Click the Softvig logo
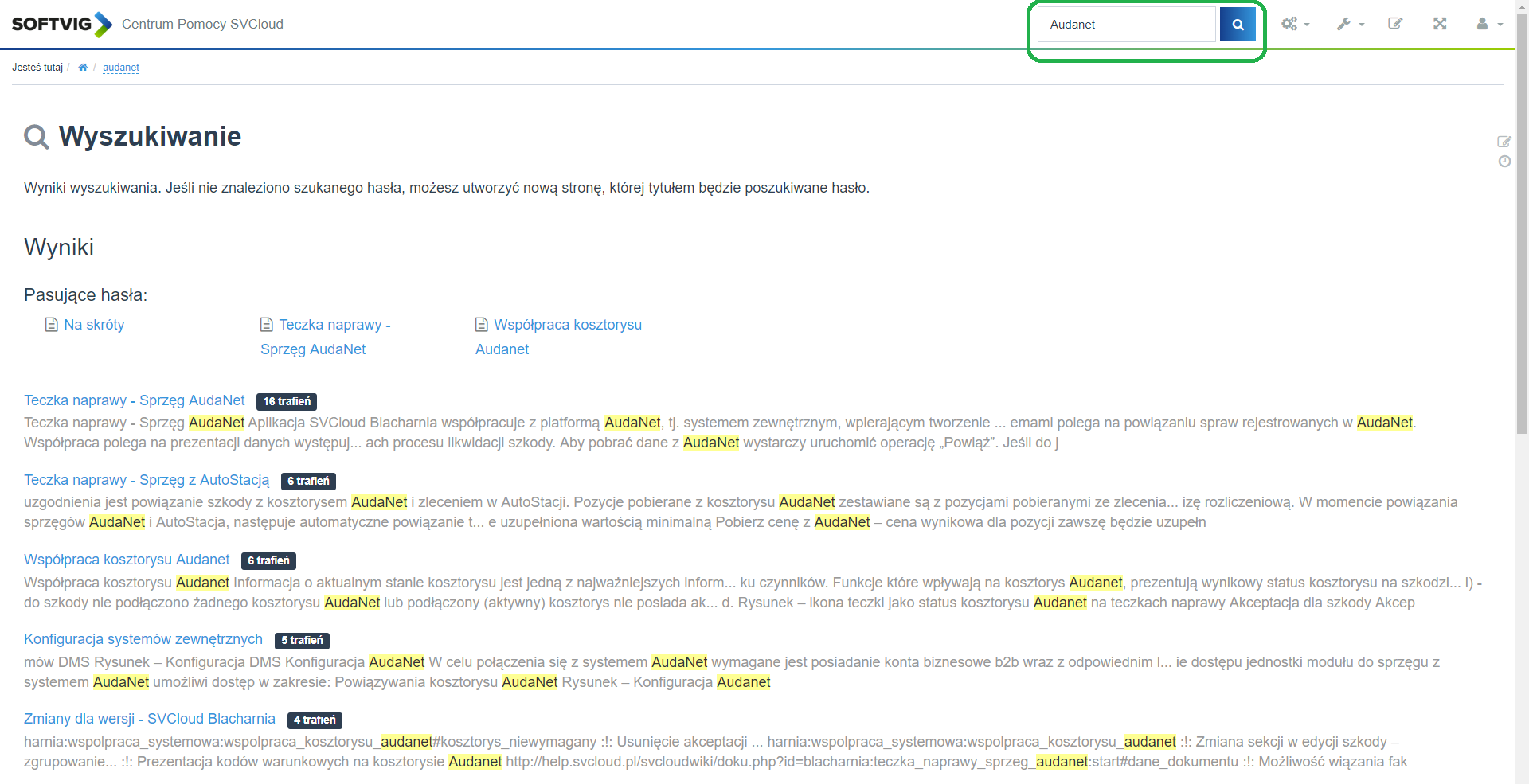 (x=61, y=24)
